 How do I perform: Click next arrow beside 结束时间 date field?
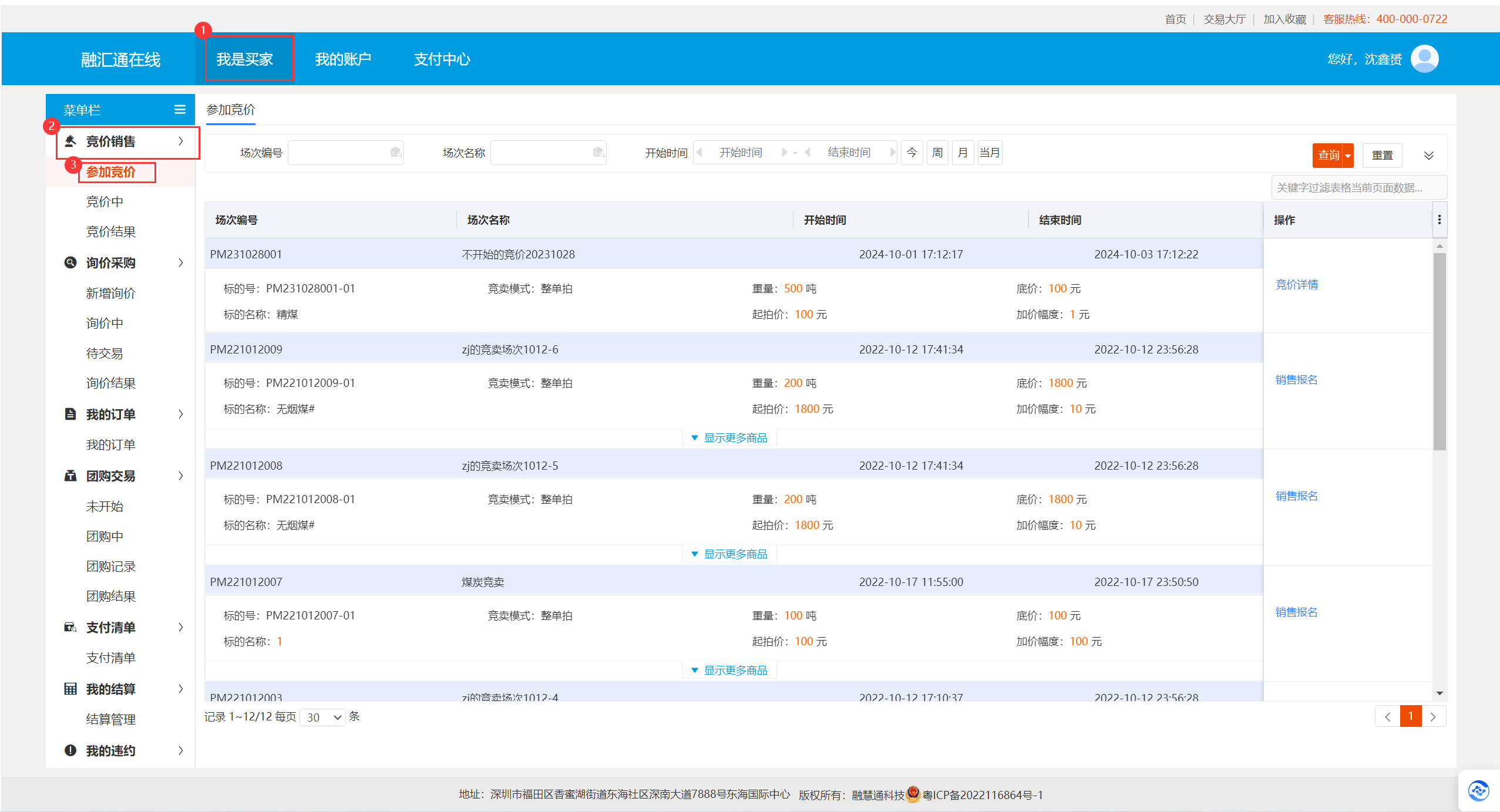pos(892,153)
